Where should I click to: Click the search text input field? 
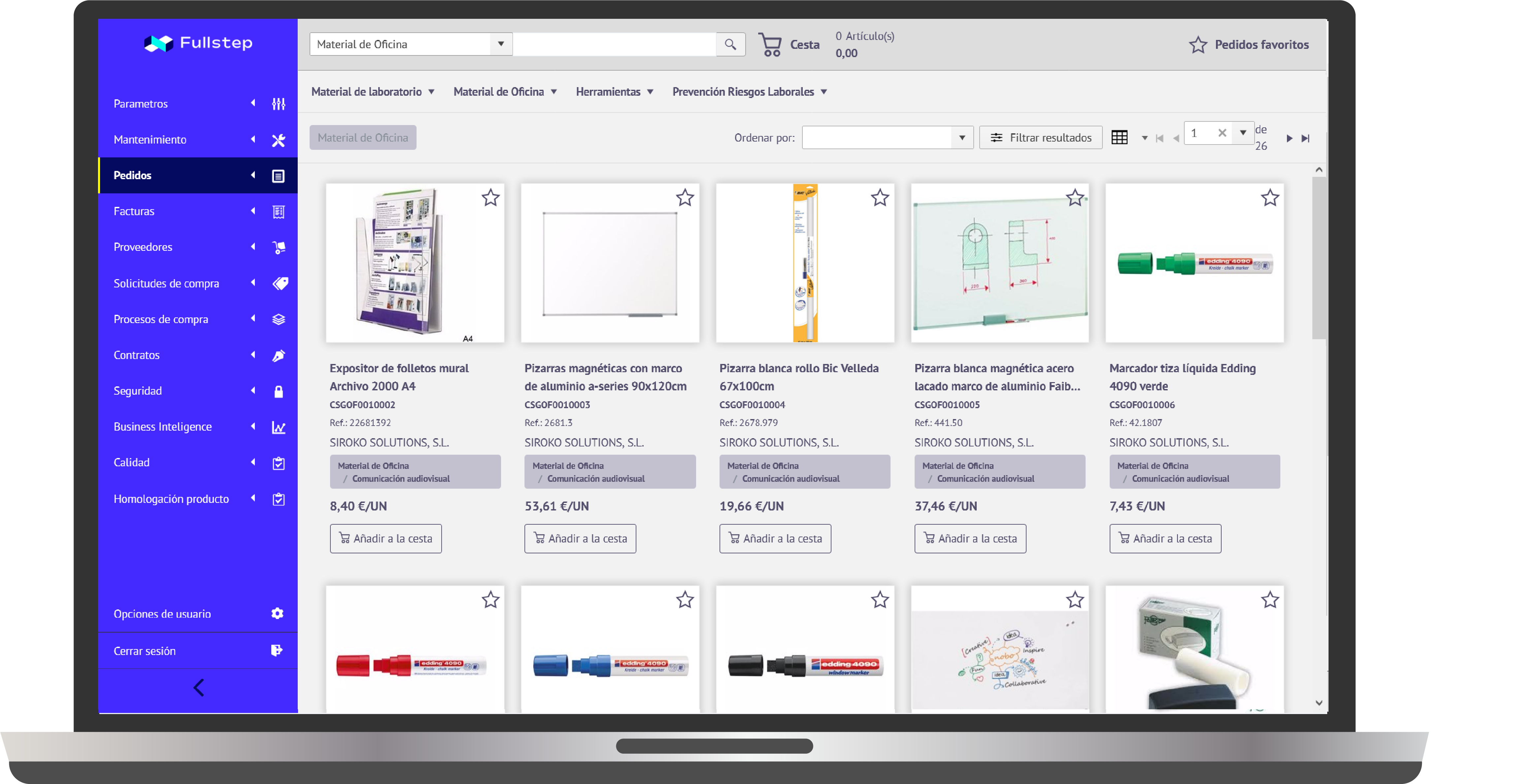tap(614, 44)
